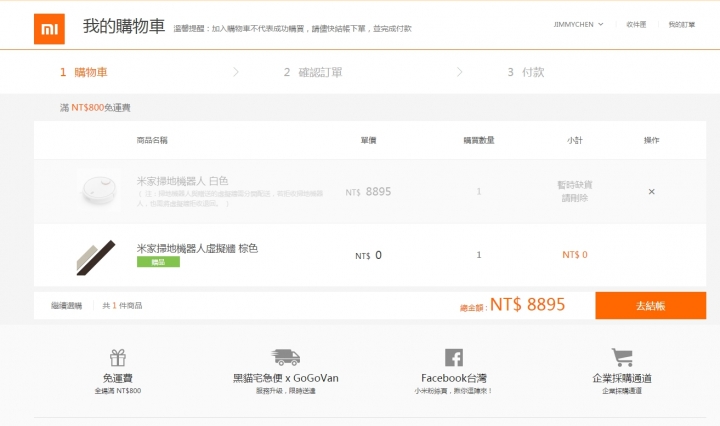
Task: Select step 1 購物車 tab
Action: click(84, 72)
